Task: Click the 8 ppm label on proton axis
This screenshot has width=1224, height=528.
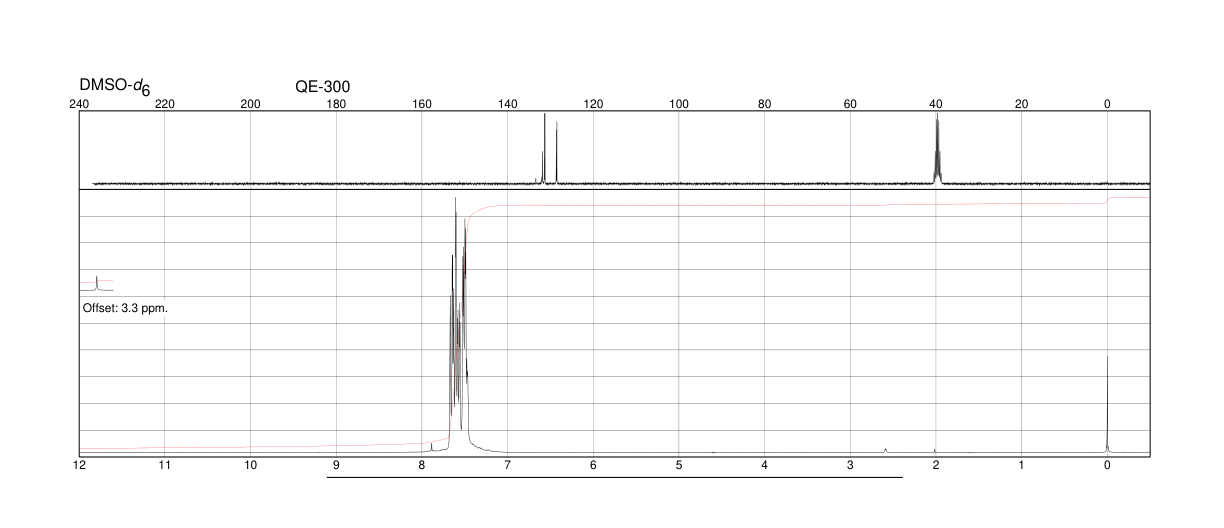Action: coord(422,465)
